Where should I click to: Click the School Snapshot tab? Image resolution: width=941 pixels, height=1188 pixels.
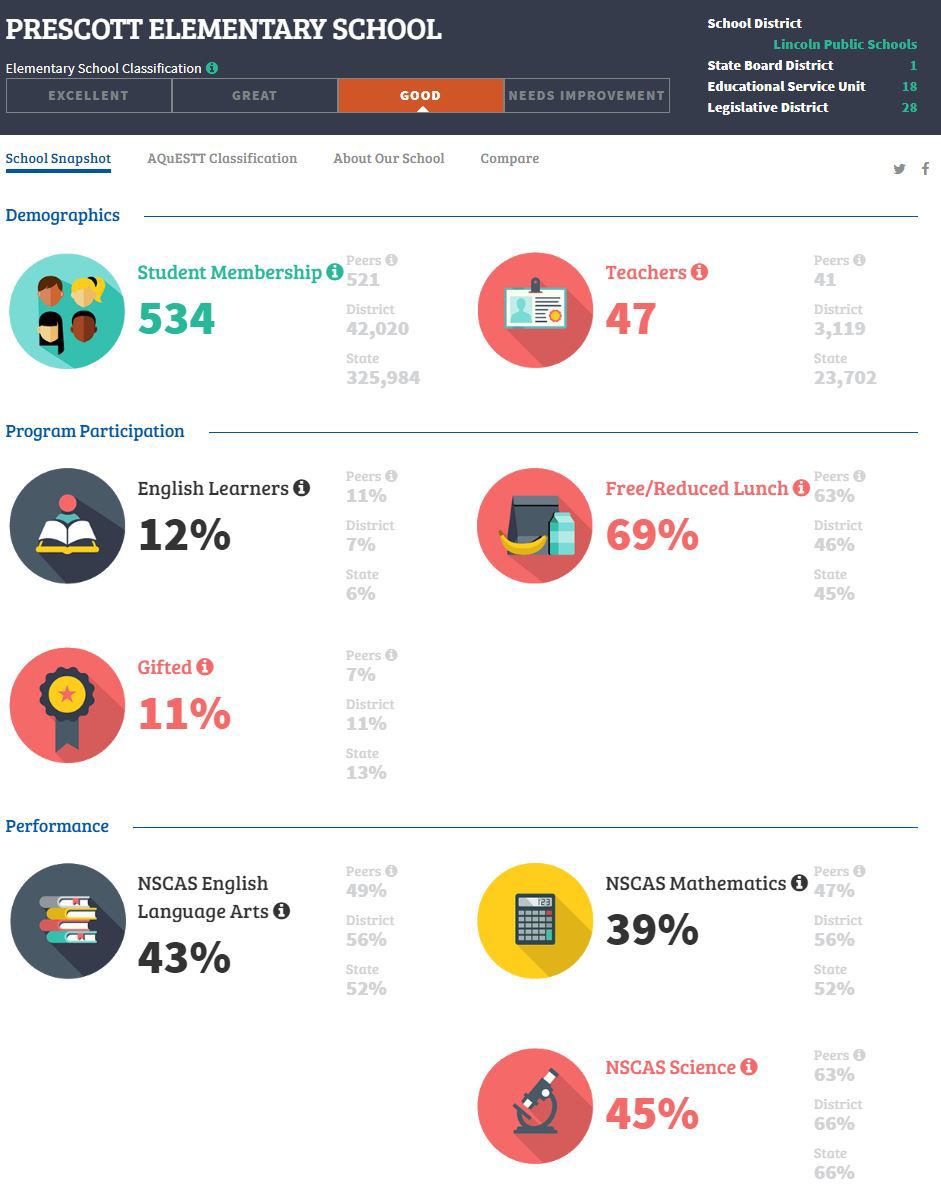pyautogui.click(x=58, y=158)
